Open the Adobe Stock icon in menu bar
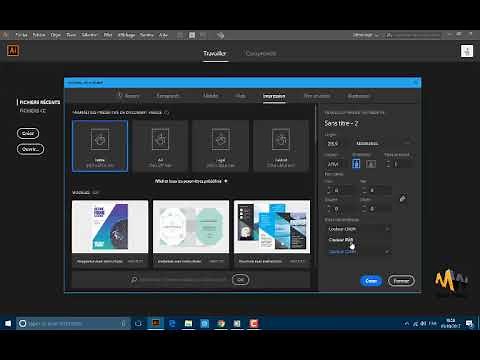This screenshot has height=360, width=480. coord(192,35)
